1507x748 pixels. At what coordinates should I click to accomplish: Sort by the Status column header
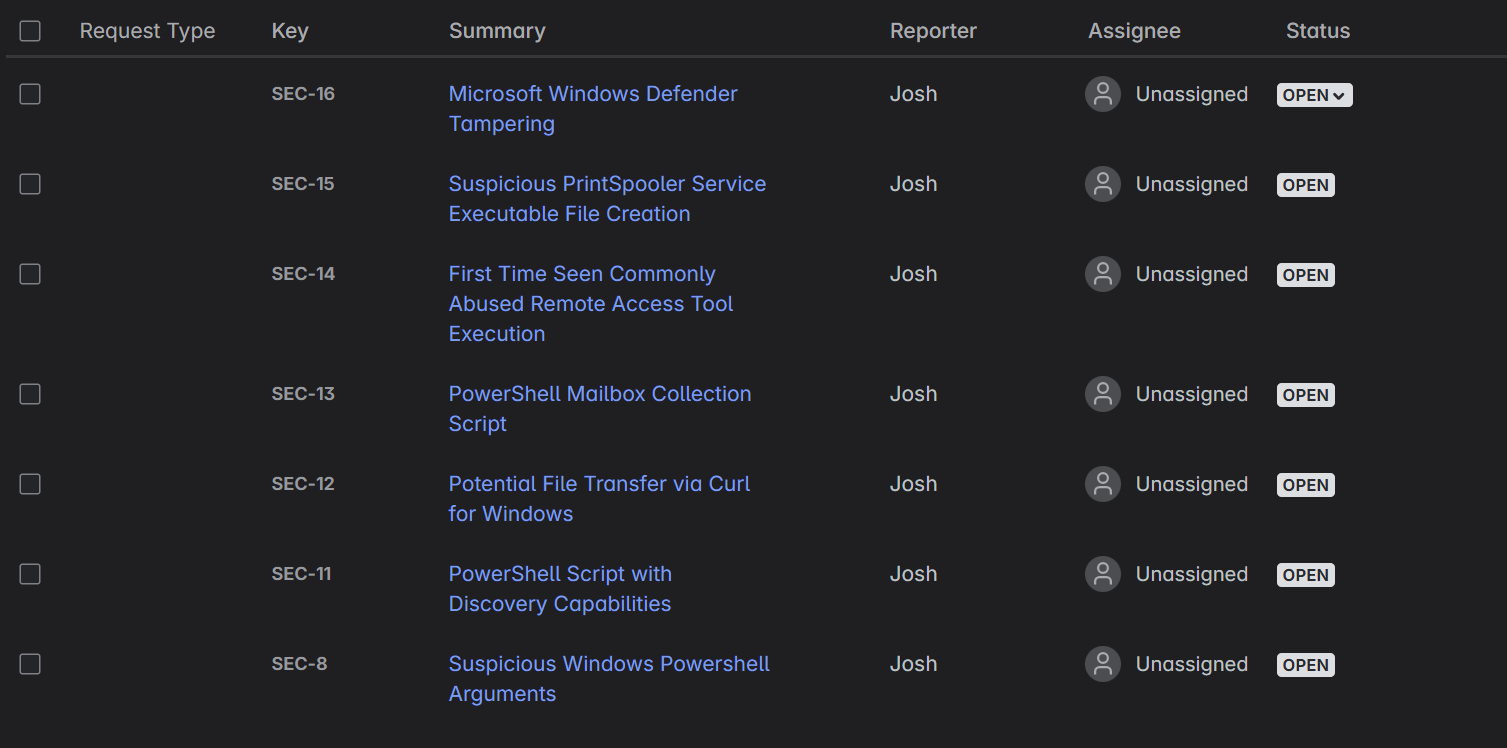(1318, 31)
